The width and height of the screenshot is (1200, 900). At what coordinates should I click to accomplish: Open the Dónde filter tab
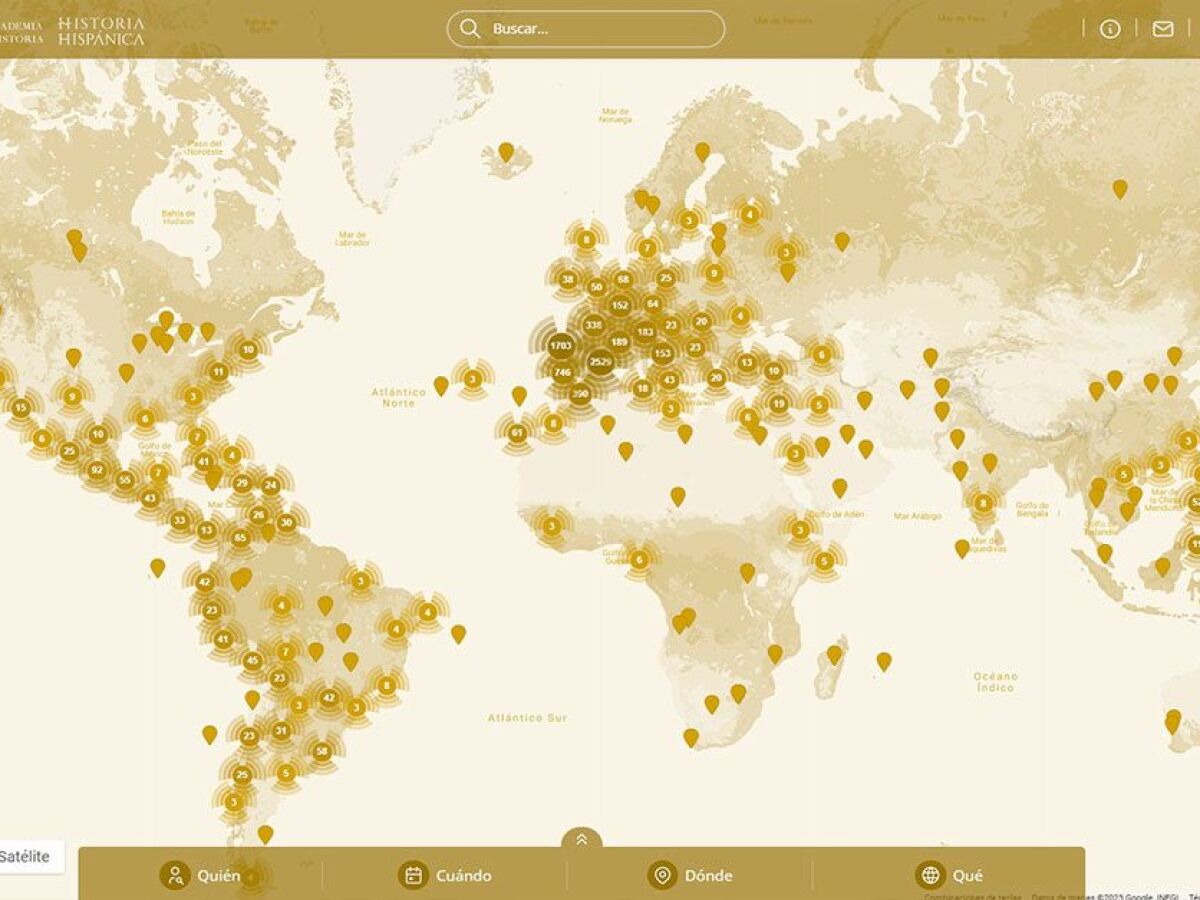click(690, 875)
